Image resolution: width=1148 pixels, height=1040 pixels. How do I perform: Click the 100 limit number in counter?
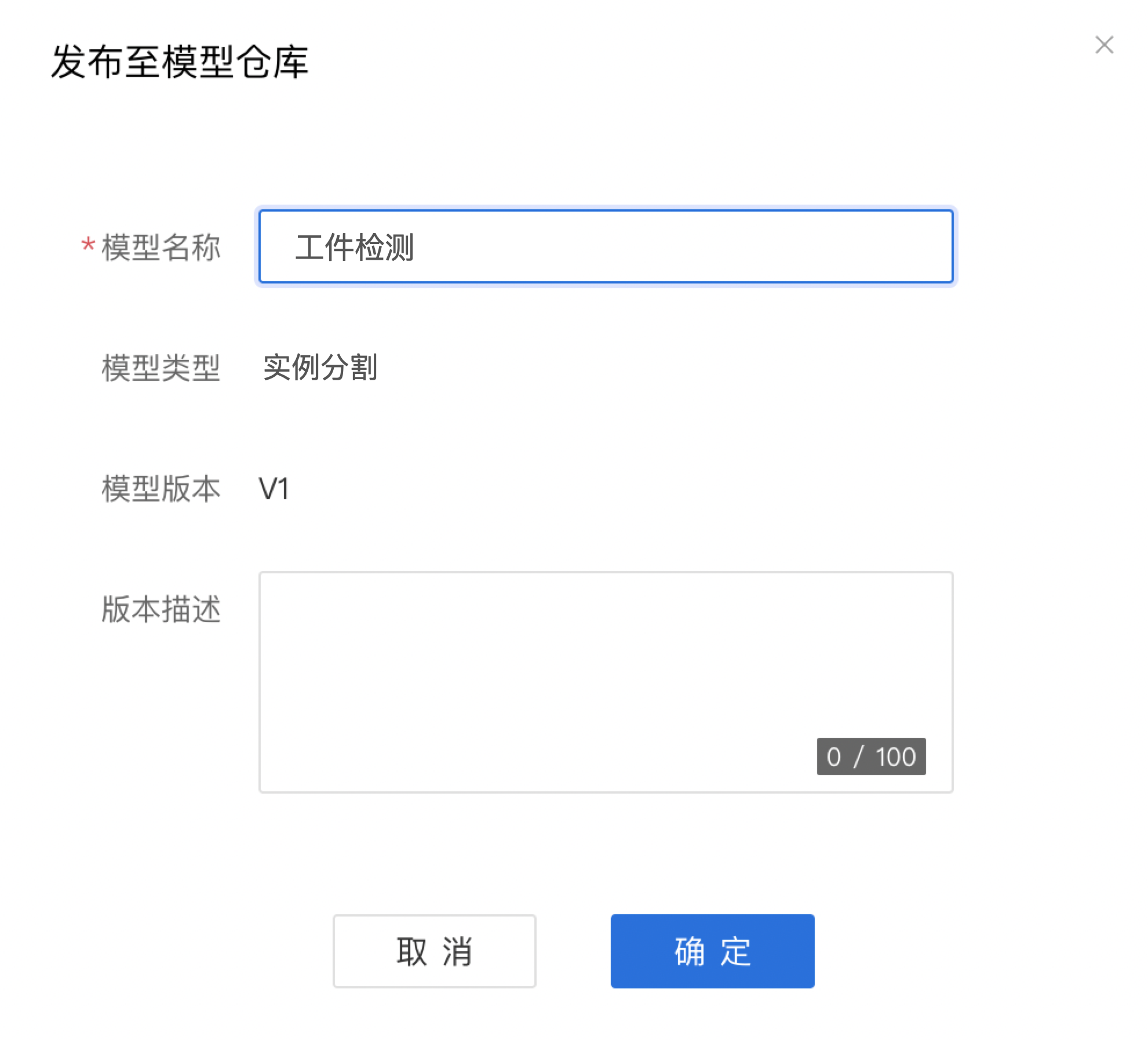(x=895, y=757)
